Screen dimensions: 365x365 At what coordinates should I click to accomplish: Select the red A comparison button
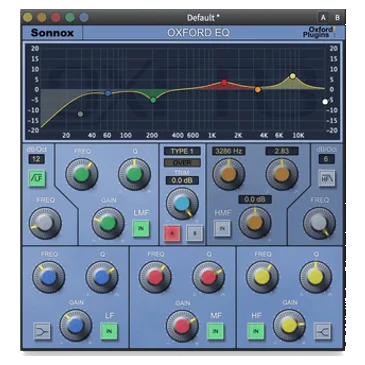point(172,233)
